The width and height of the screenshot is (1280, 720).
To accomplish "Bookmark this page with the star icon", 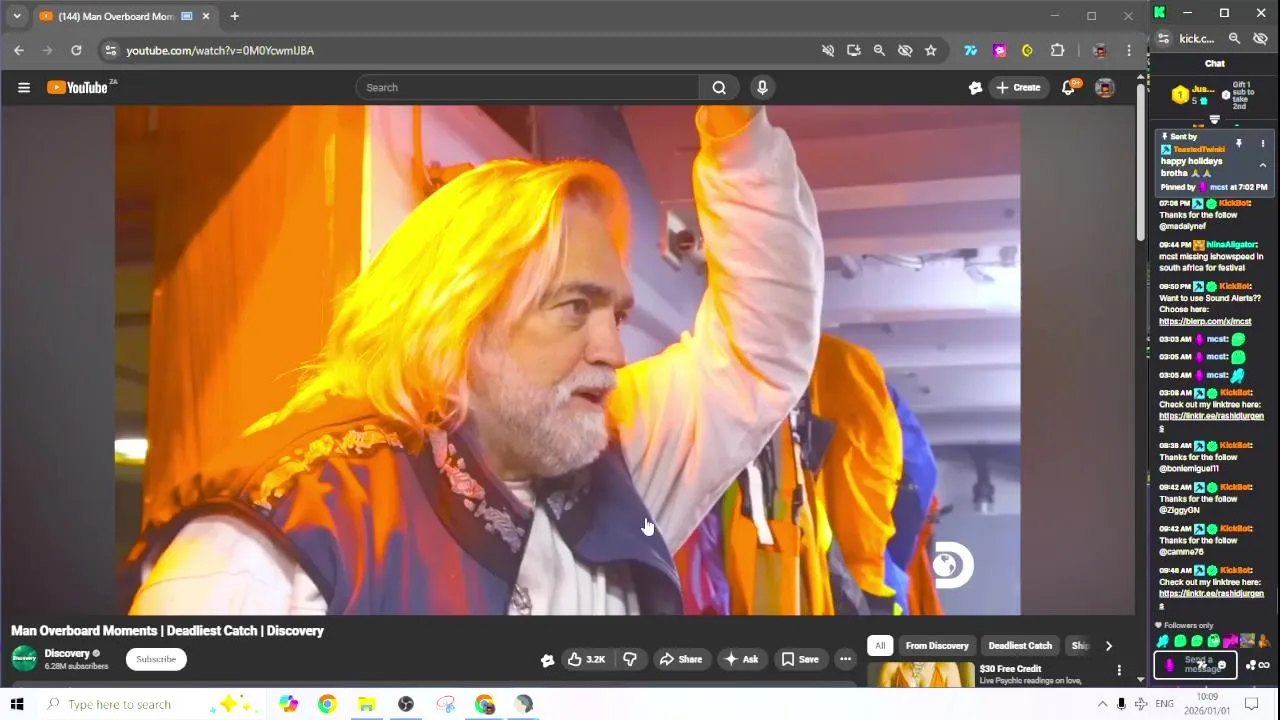I will point(931,50).
